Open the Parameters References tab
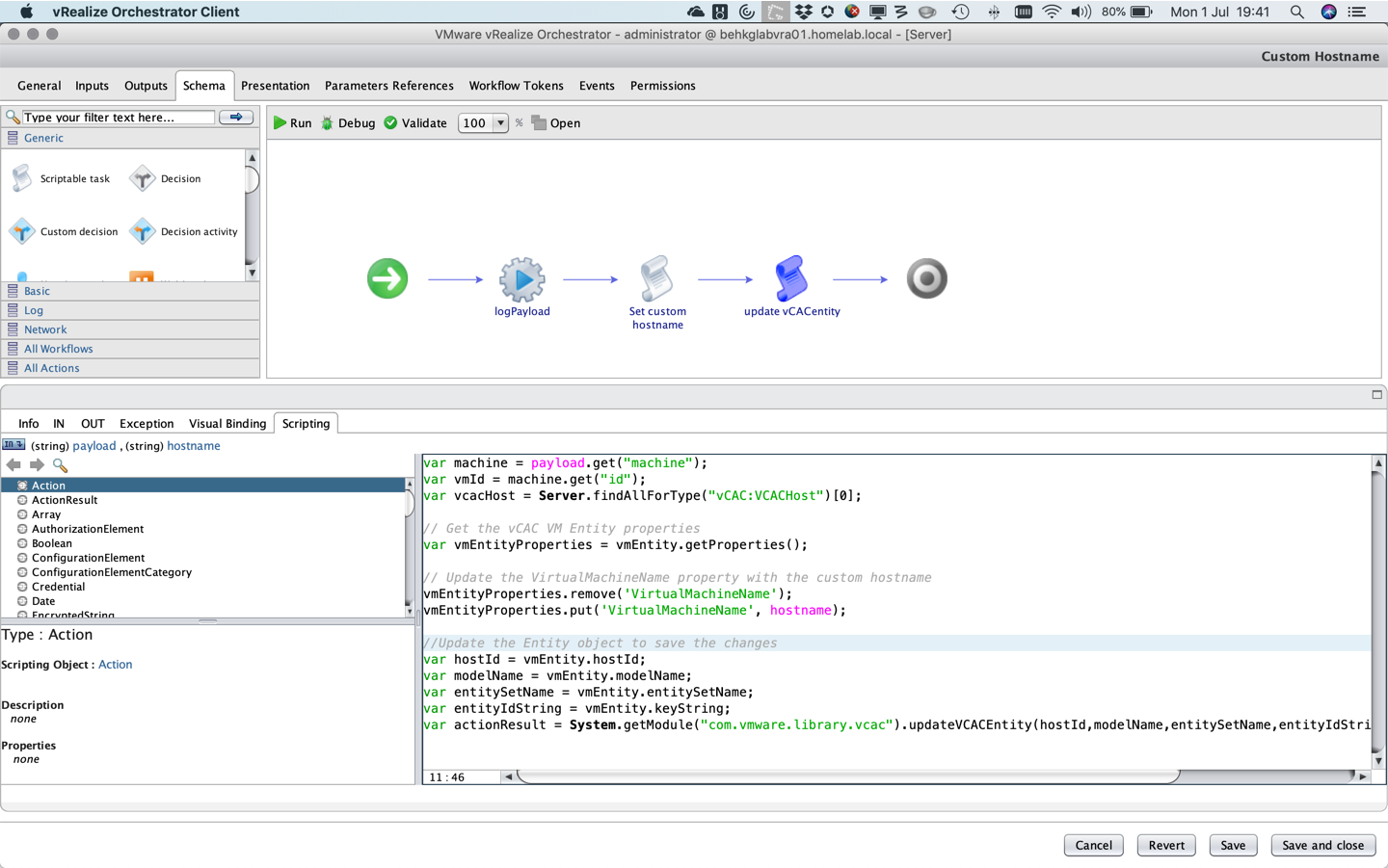The height and width of the screenshot is (868, 1388). click(x=388, y=86)
